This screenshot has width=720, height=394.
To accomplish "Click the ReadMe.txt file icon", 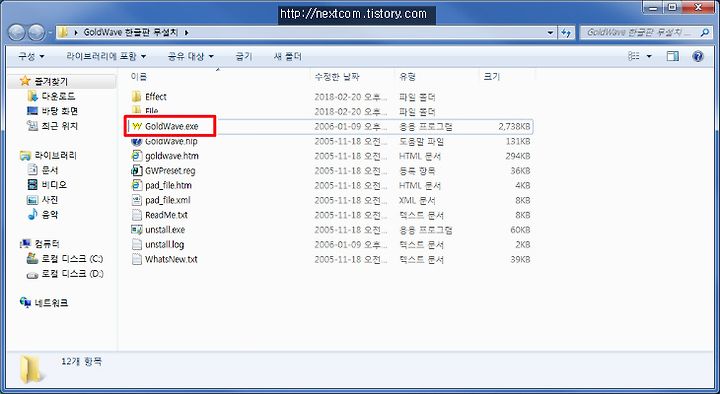I will pyautogui.click(x=136, y=214).
